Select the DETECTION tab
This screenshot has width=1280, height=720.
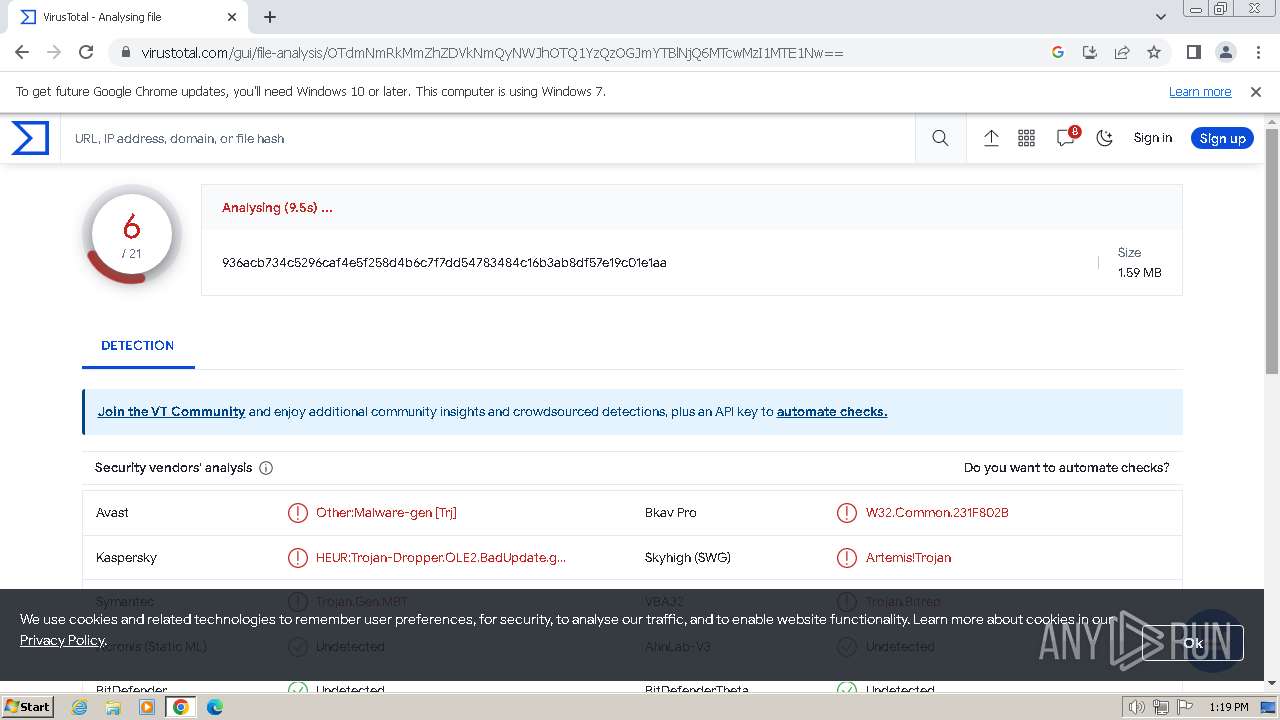click(138, 345)
